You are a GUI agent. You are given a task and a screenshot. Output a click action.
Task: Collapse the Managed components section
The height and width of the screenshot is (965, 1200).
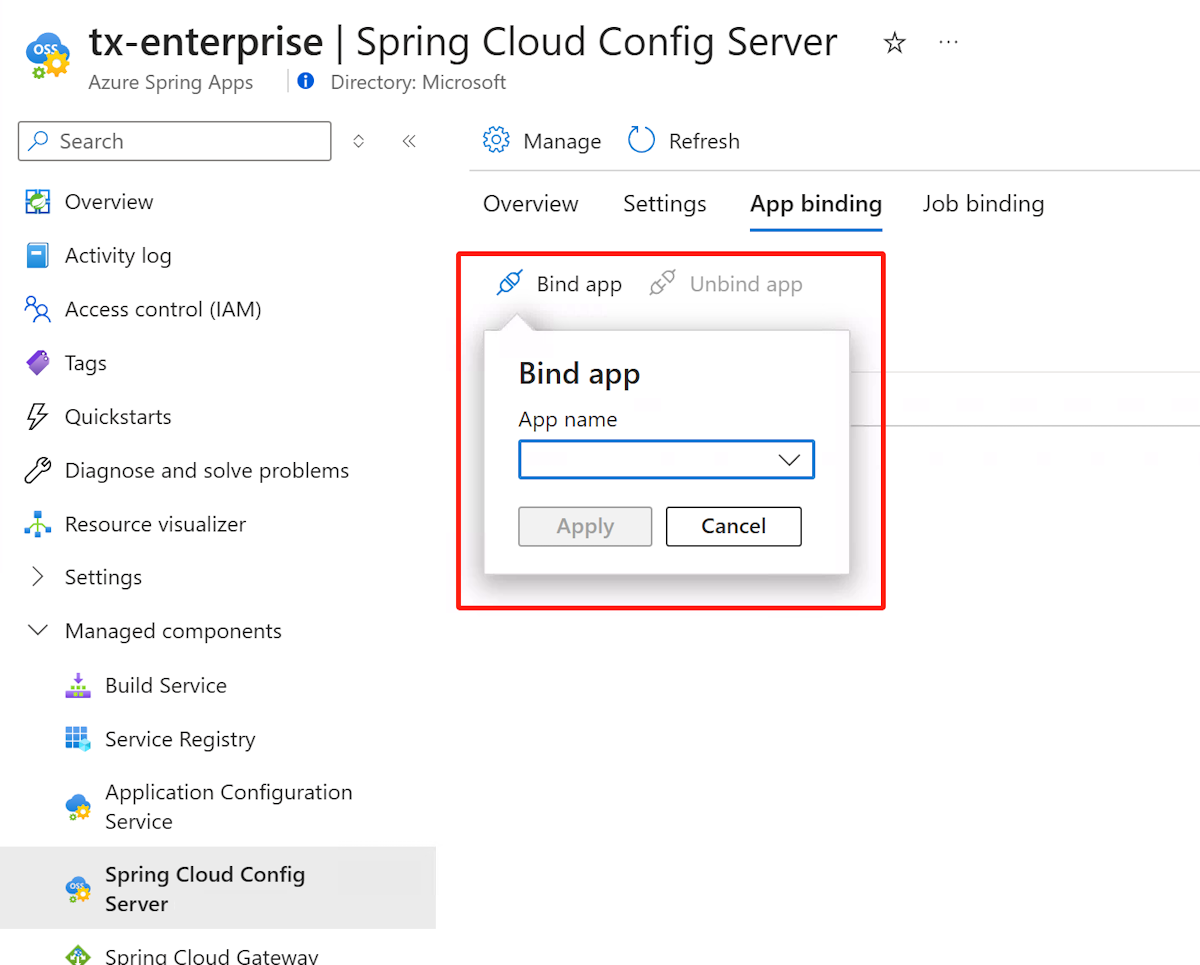click(38, 631)
